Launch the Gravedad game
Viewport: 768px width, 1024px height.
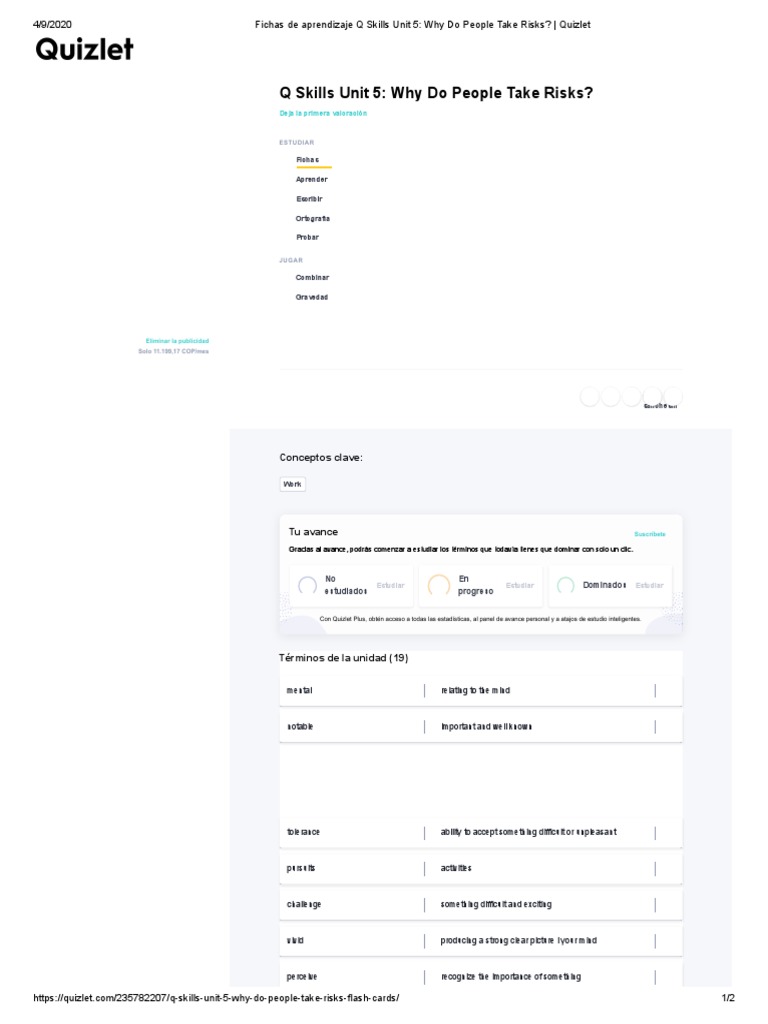[311, 297]
